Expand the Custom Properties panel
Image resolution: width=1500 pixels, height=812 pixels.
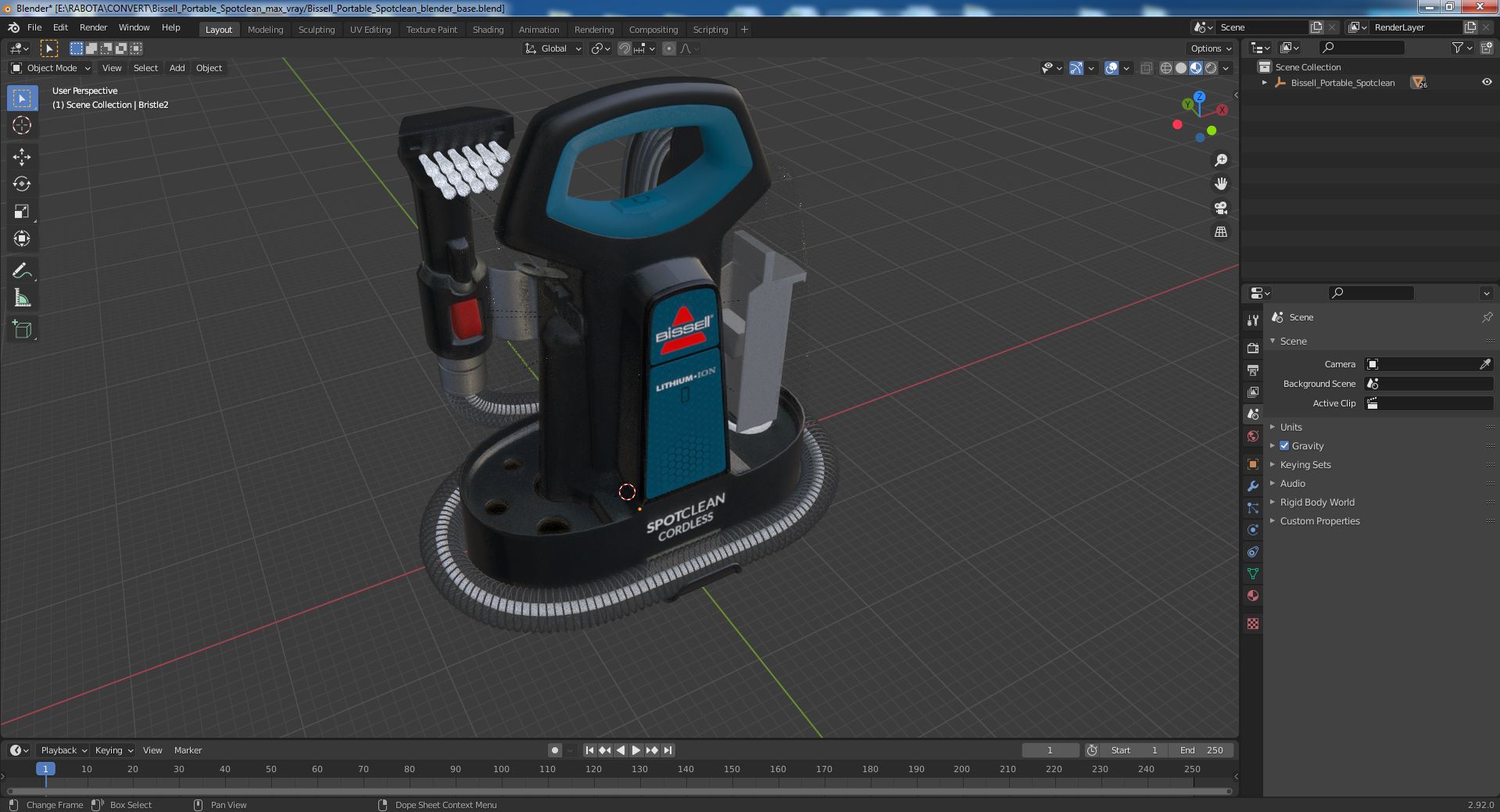(x=1319, y=520)
